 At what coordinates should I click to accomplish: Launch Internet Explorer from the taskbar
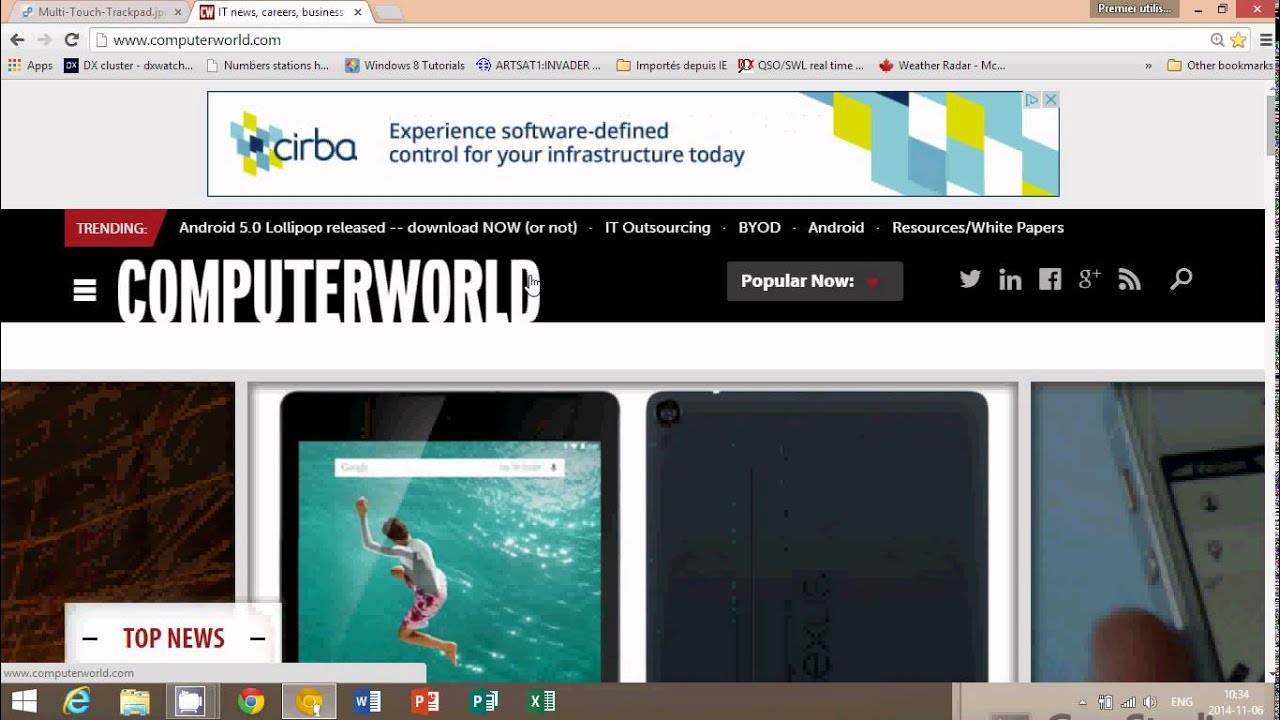77,702
